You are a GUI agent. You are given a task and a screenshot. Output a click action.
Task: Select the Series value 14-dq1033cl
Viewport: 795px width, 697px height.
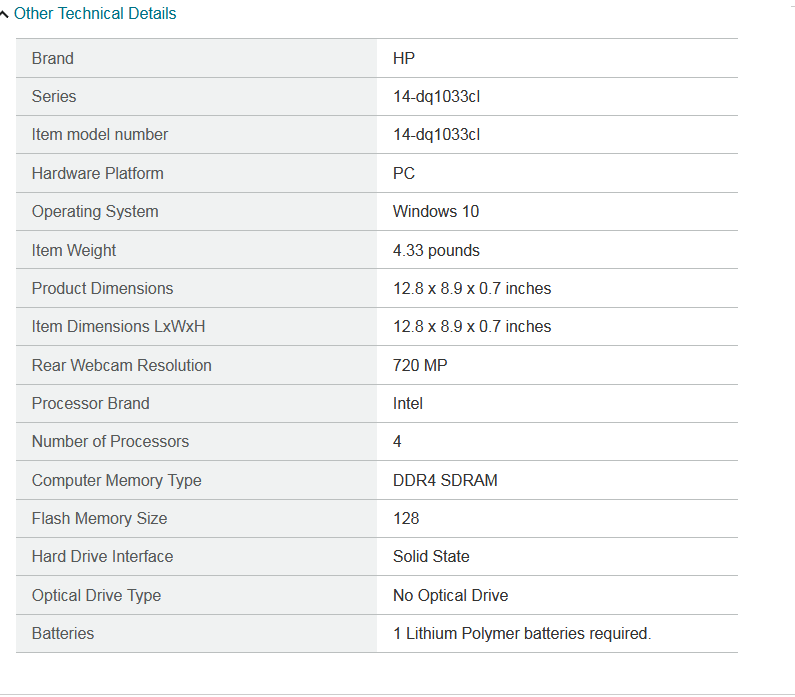pyautogui.click(x=437, y=96)
